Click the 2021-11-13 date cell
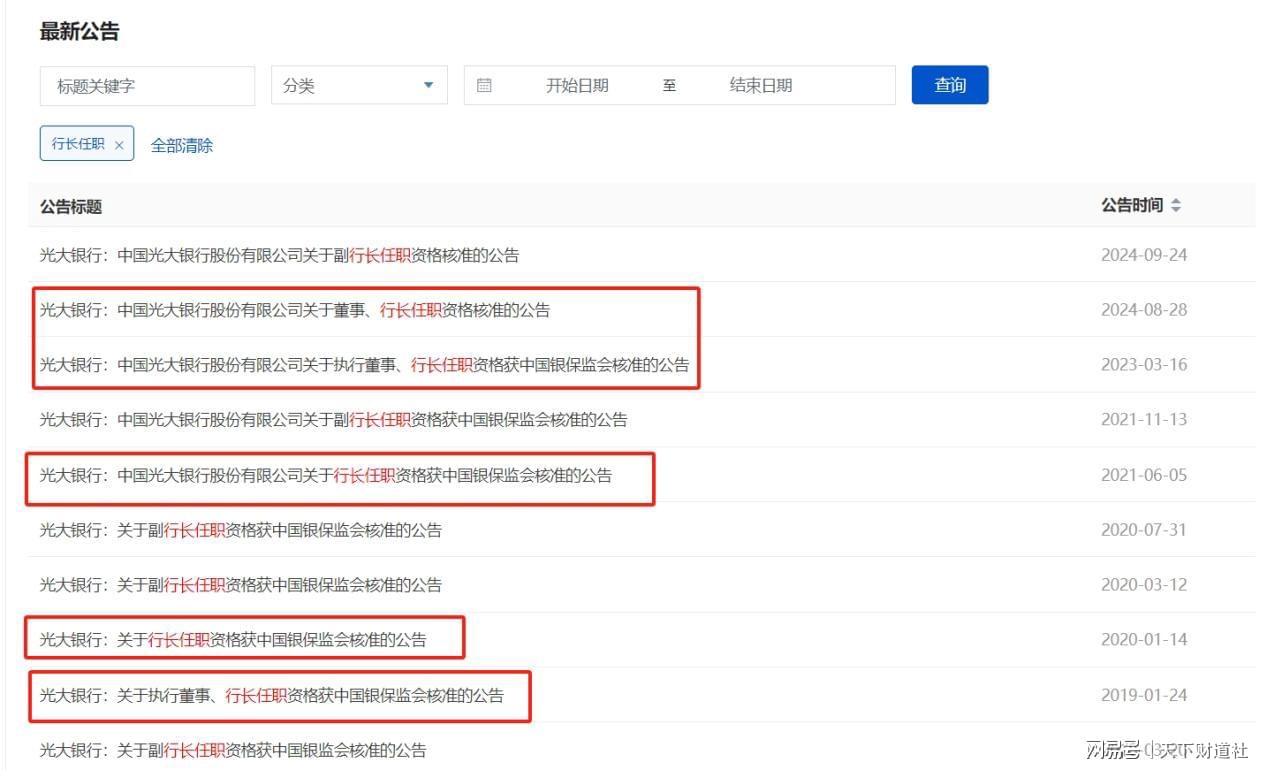Screen dimensions: 1267x770 (1144, 420)
